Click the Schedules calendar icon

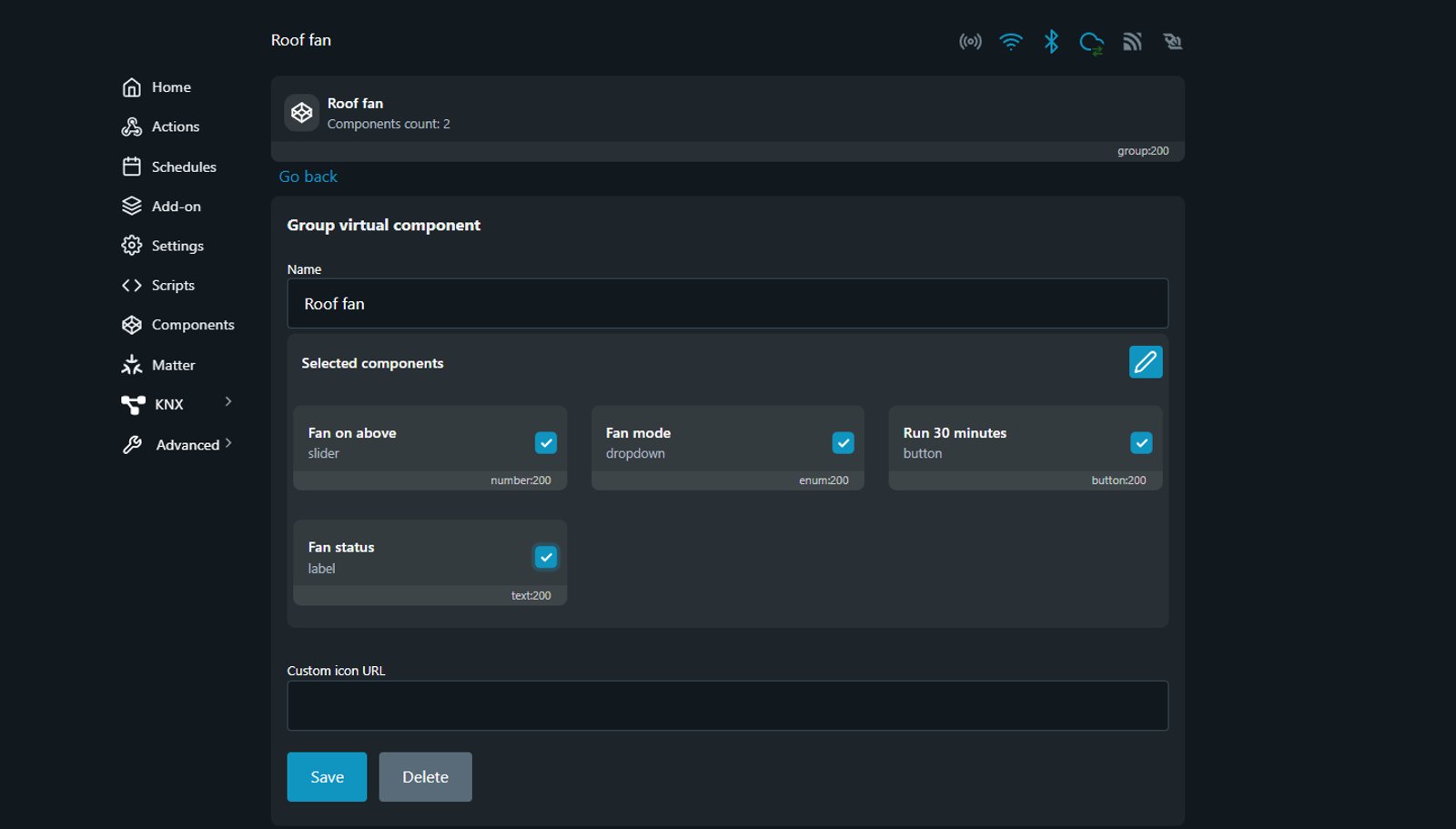click(x=132, y=167)
